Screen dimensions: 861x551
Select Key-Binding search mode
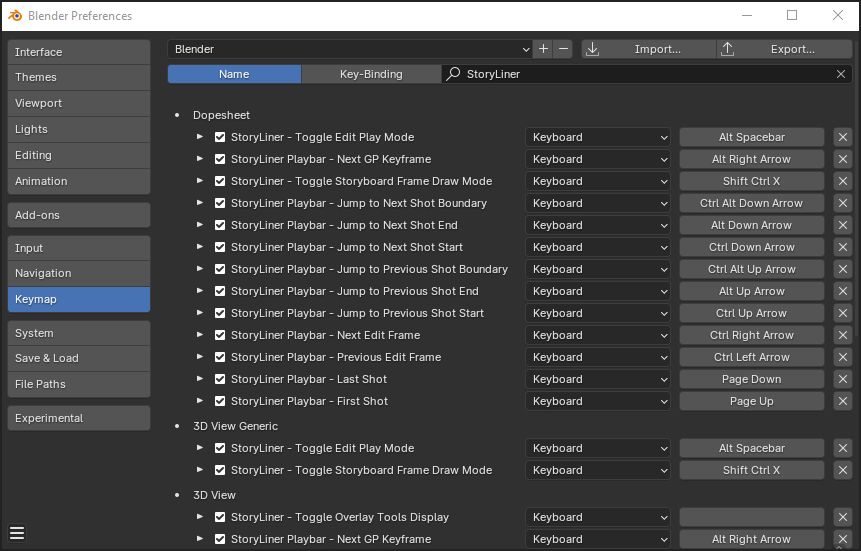[x=370, y=74]
